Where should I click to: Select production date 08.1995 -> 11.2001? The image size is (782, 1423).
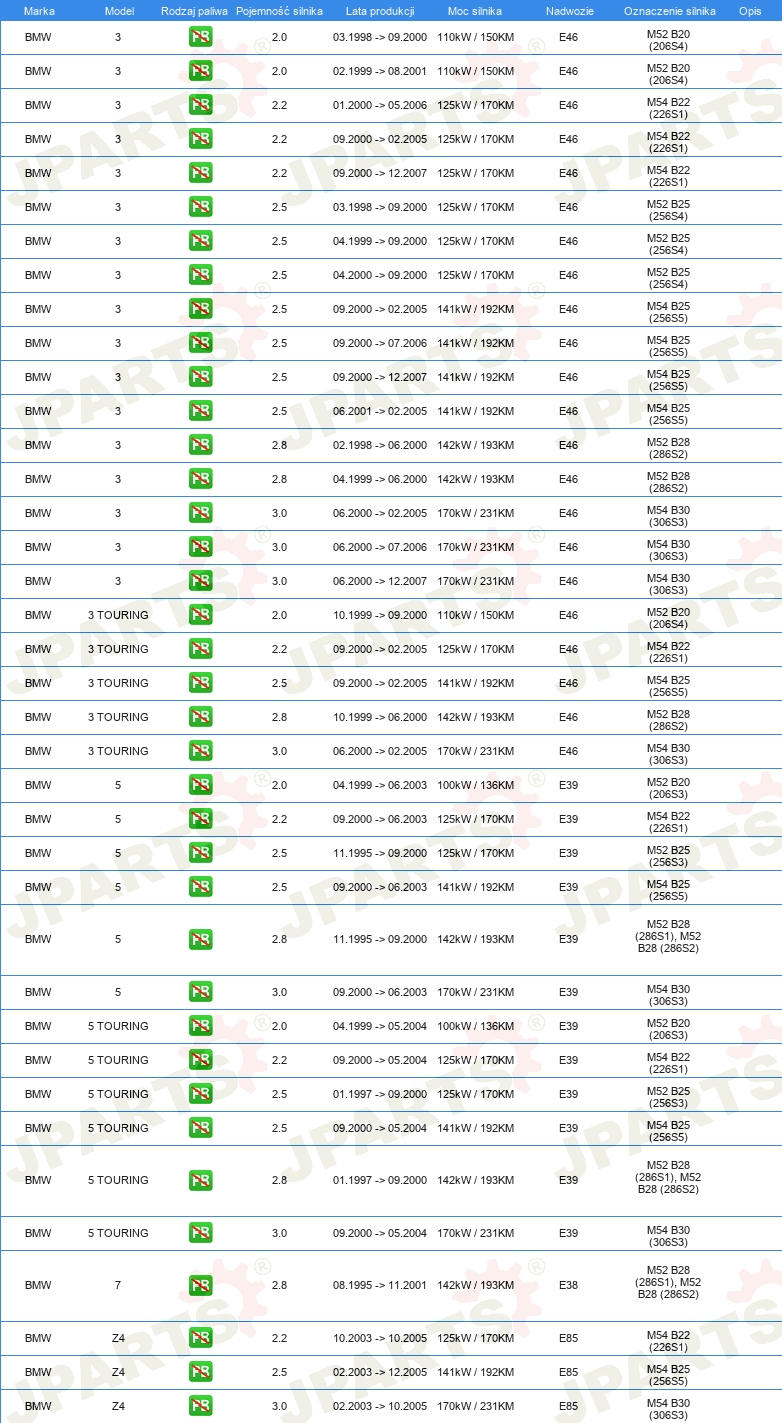tap(380, 1285)
